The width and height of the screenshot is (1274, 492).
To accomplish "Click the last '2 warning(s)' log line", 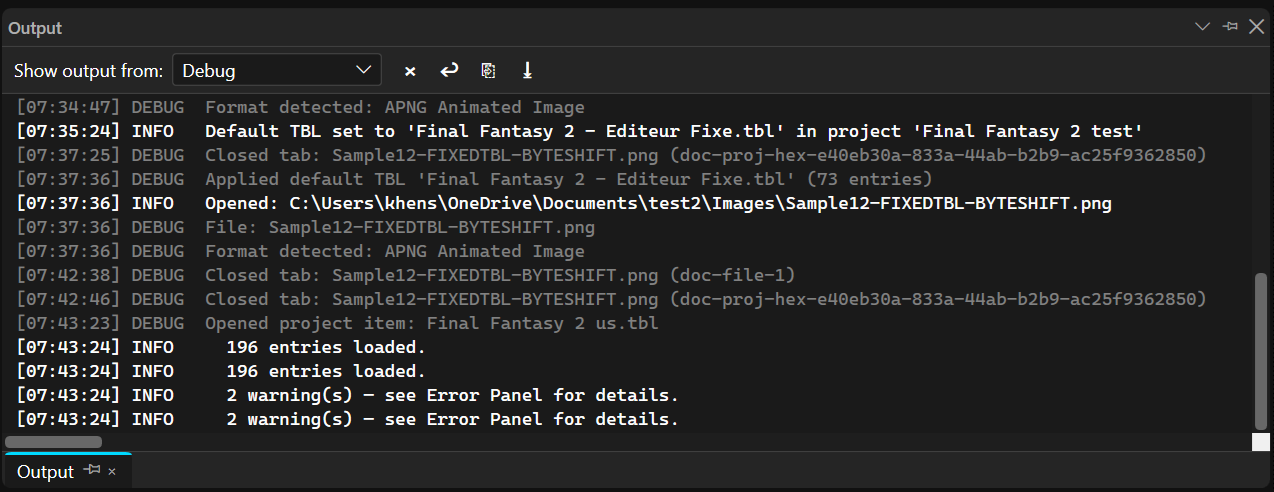I will (x=348, y=419).
